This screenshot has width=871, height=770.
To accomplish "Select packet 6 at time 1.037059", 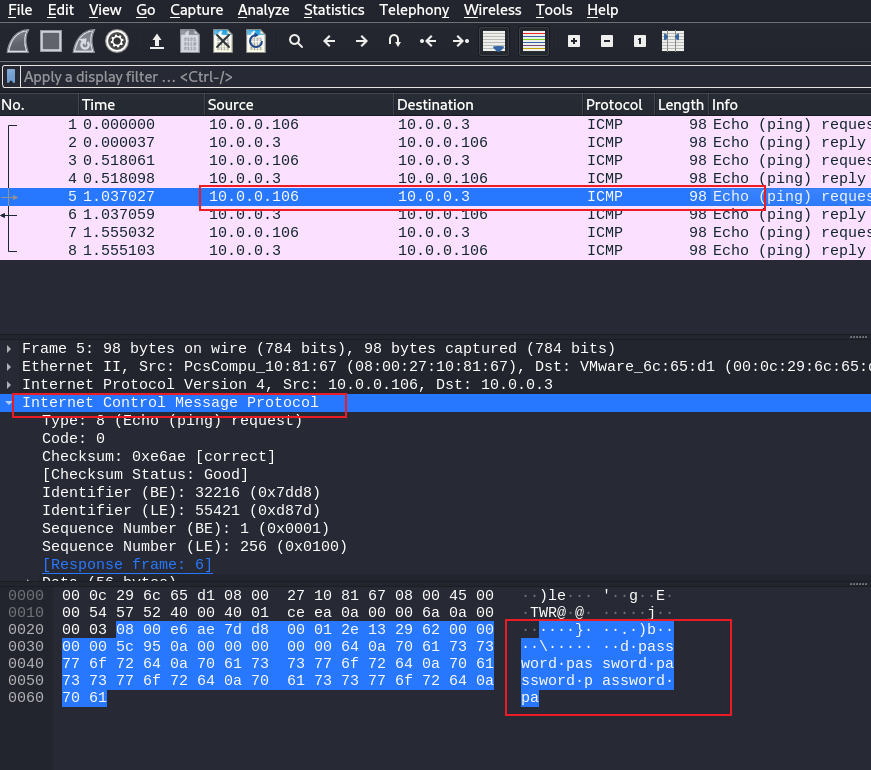I will tap(436, 214).
